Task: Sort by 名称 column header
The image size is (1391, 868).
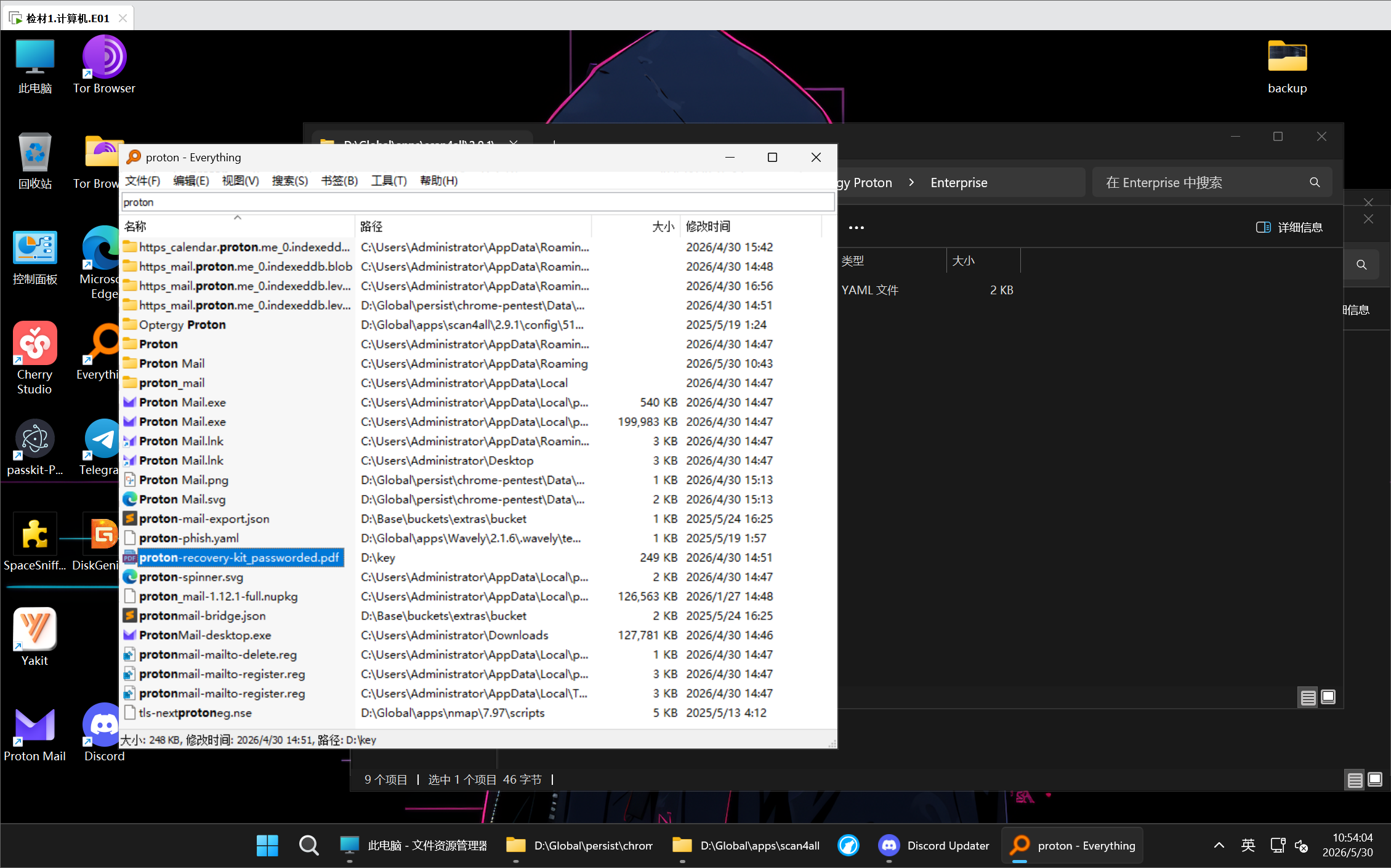Action: tap(237, 226)
